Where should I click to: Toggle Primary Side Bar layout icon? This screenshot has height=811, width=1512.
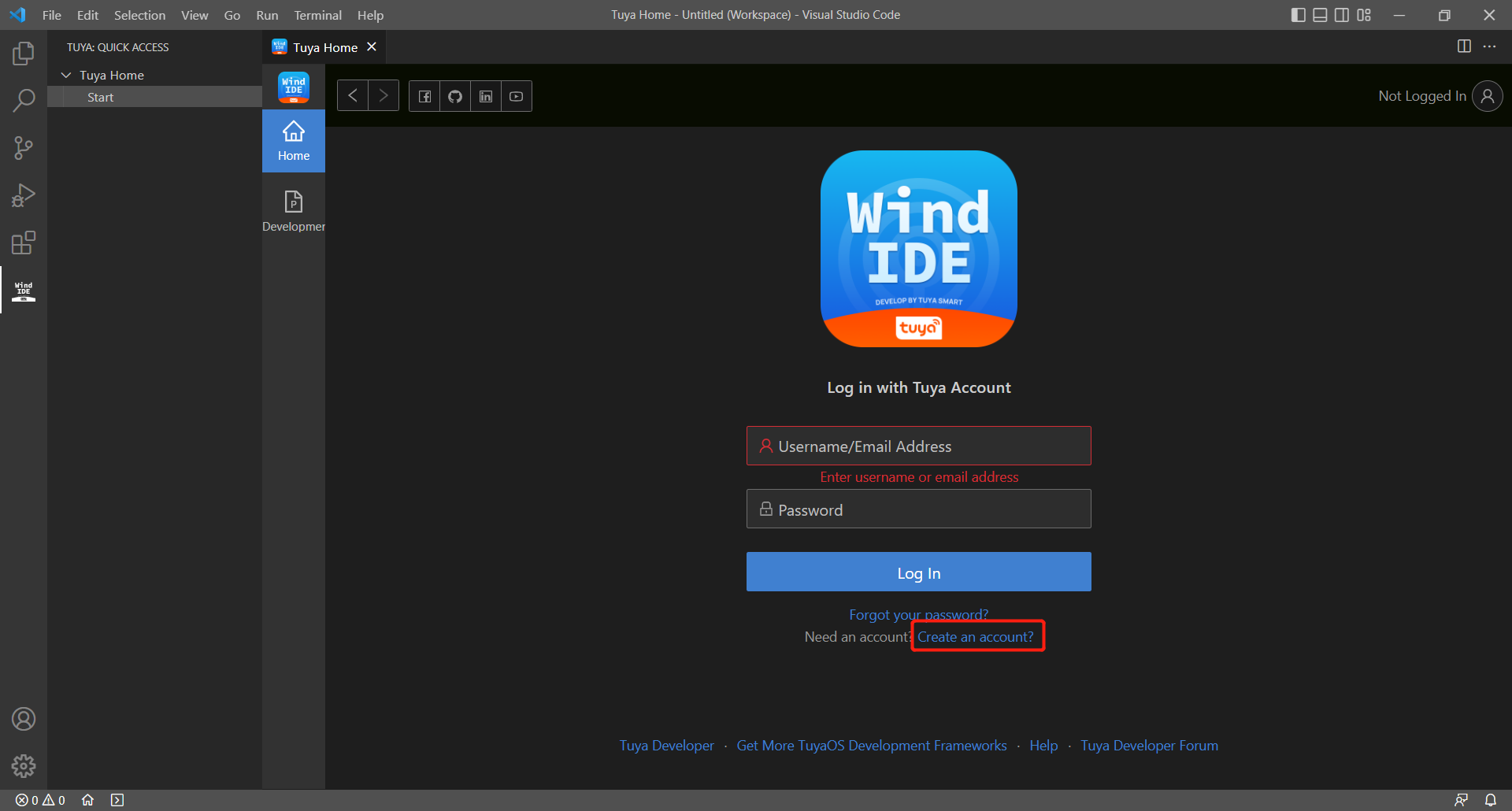click(x=1299, y=15)
